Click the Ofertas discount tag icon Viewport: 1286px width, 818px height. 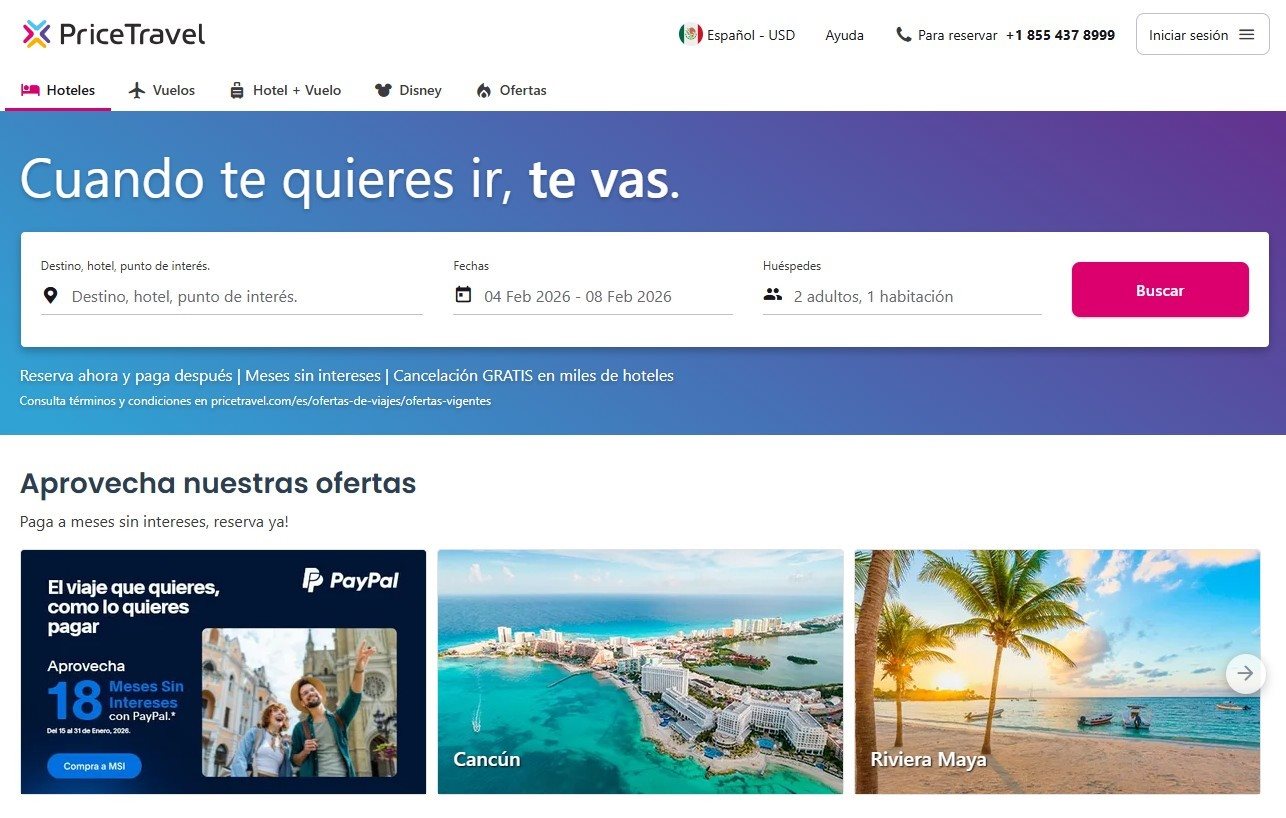pyautogui.click(x=485, y=90)
